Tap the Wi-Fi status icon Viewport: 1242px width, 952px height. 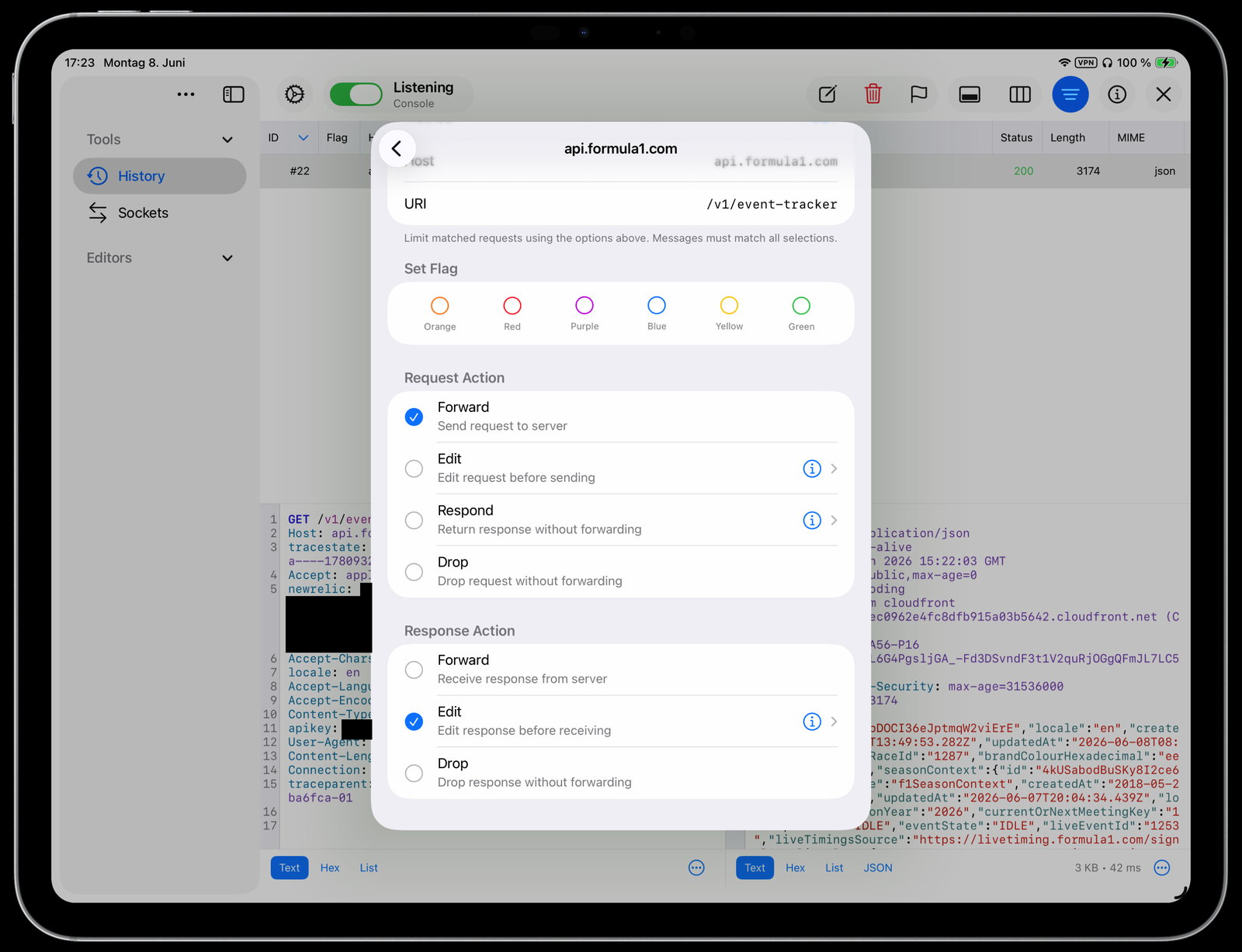(x=1064, y=63)
